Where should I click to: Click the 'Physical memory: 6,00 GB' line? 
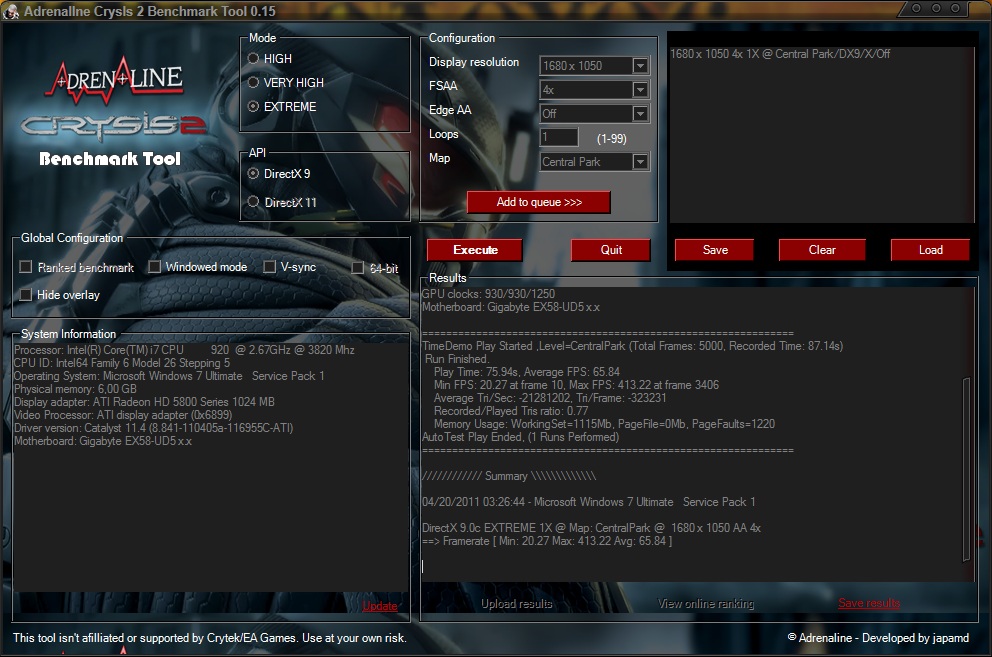click(x=75, y=389)
